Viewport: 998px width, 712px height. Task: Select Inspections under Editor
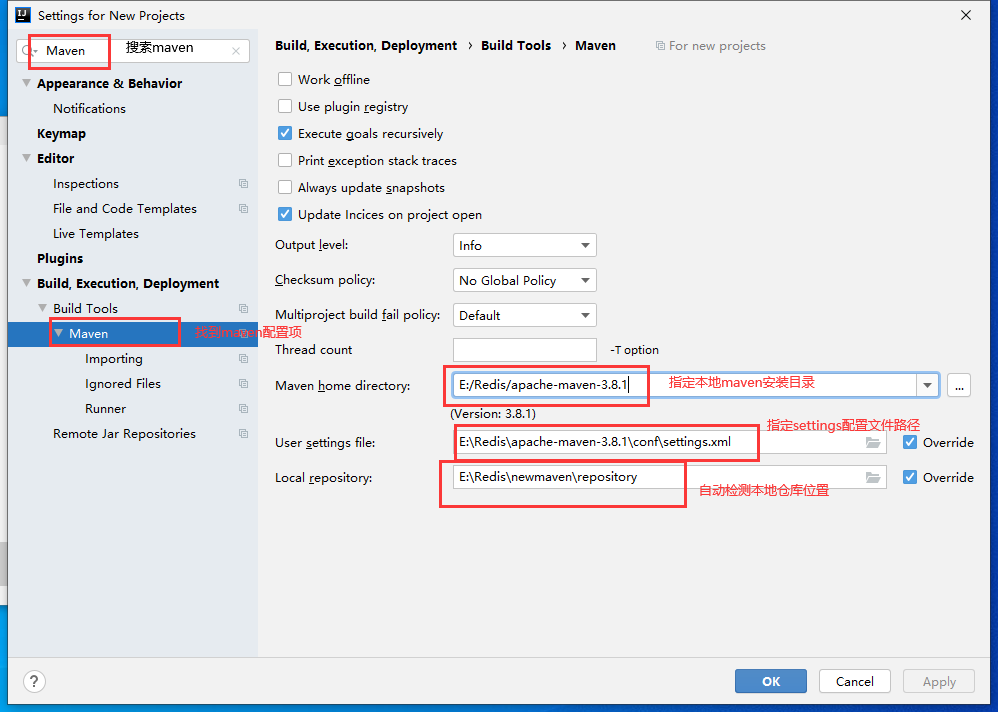[x=86, y=184]
